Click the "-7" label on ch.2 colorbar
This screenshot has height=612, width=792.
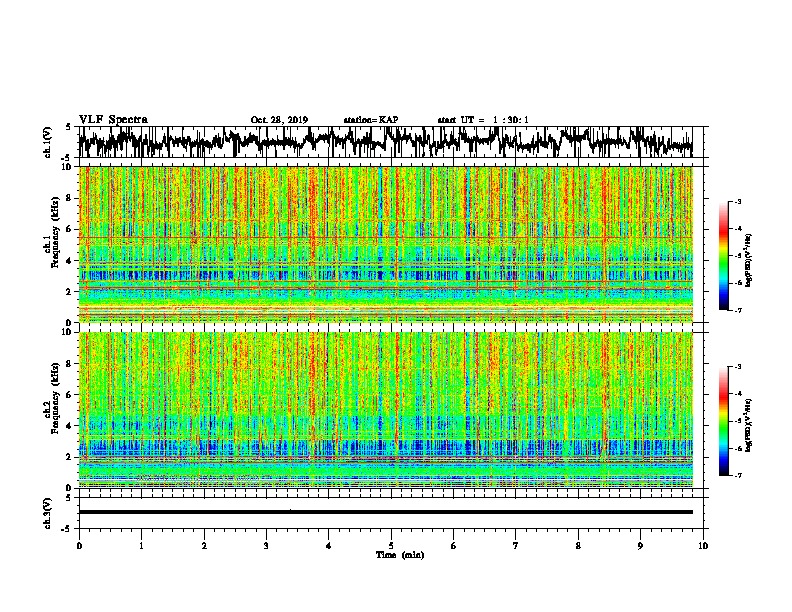738,476
